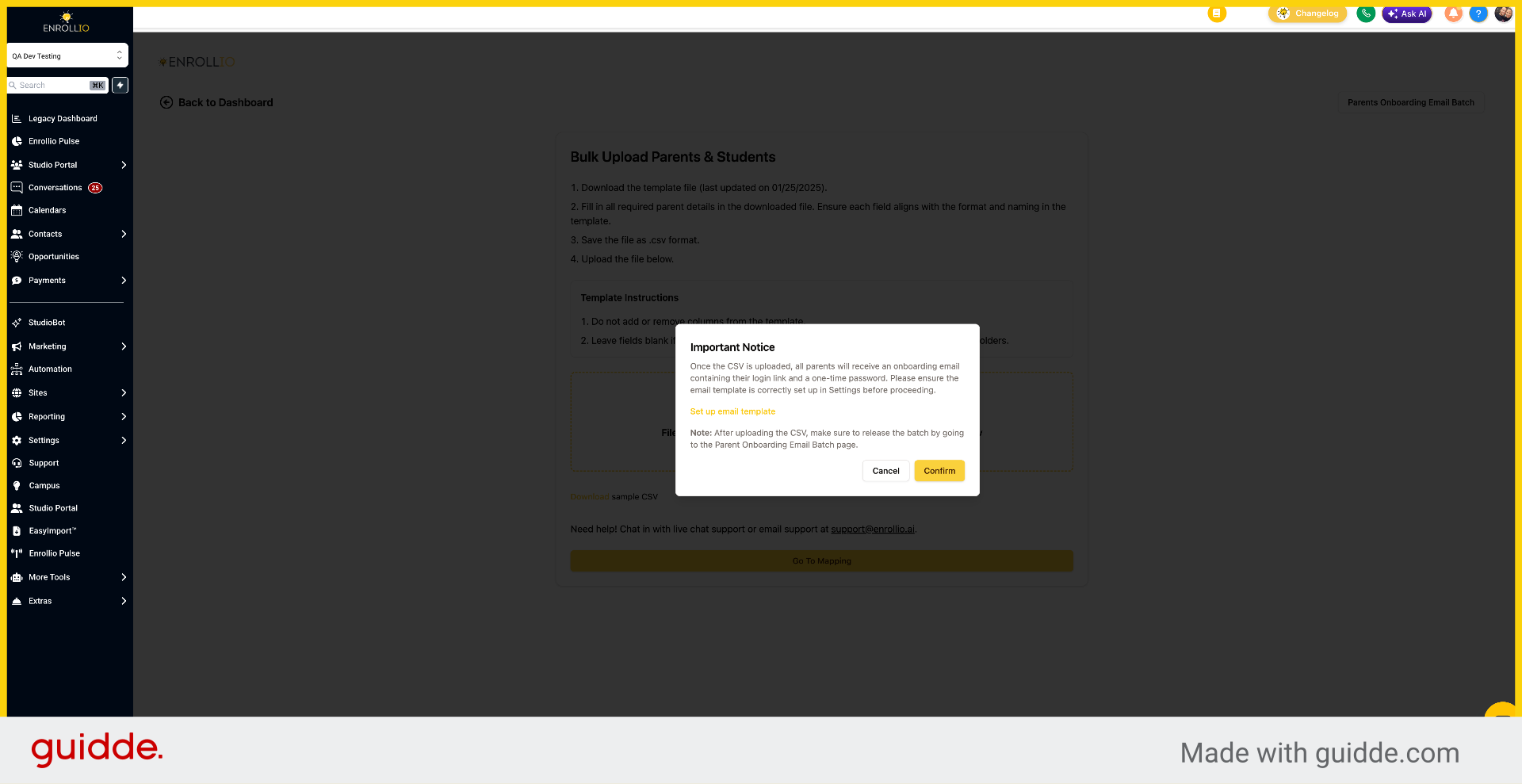Click the support@enrollio.ai email link

point(873,529)
